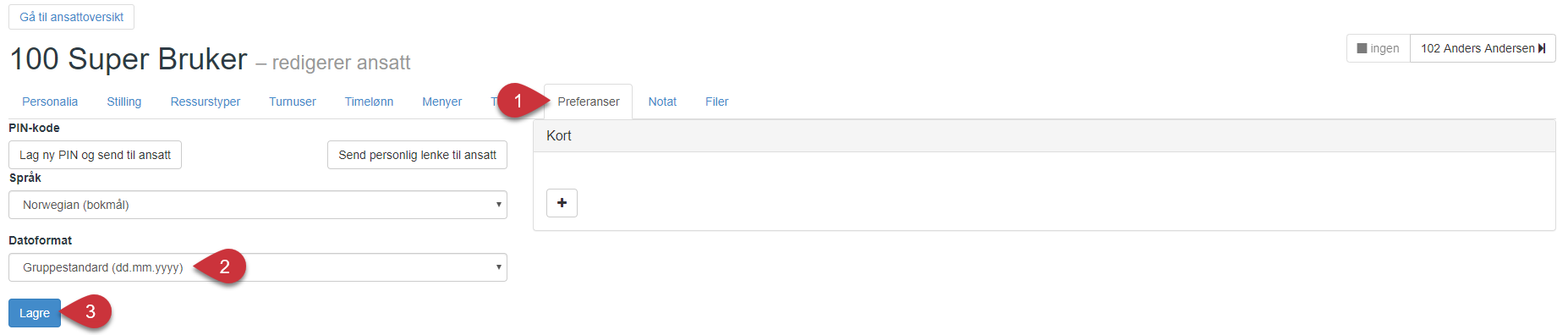
Task: Add a new card with the plus icon
Action: pos(562,203)
